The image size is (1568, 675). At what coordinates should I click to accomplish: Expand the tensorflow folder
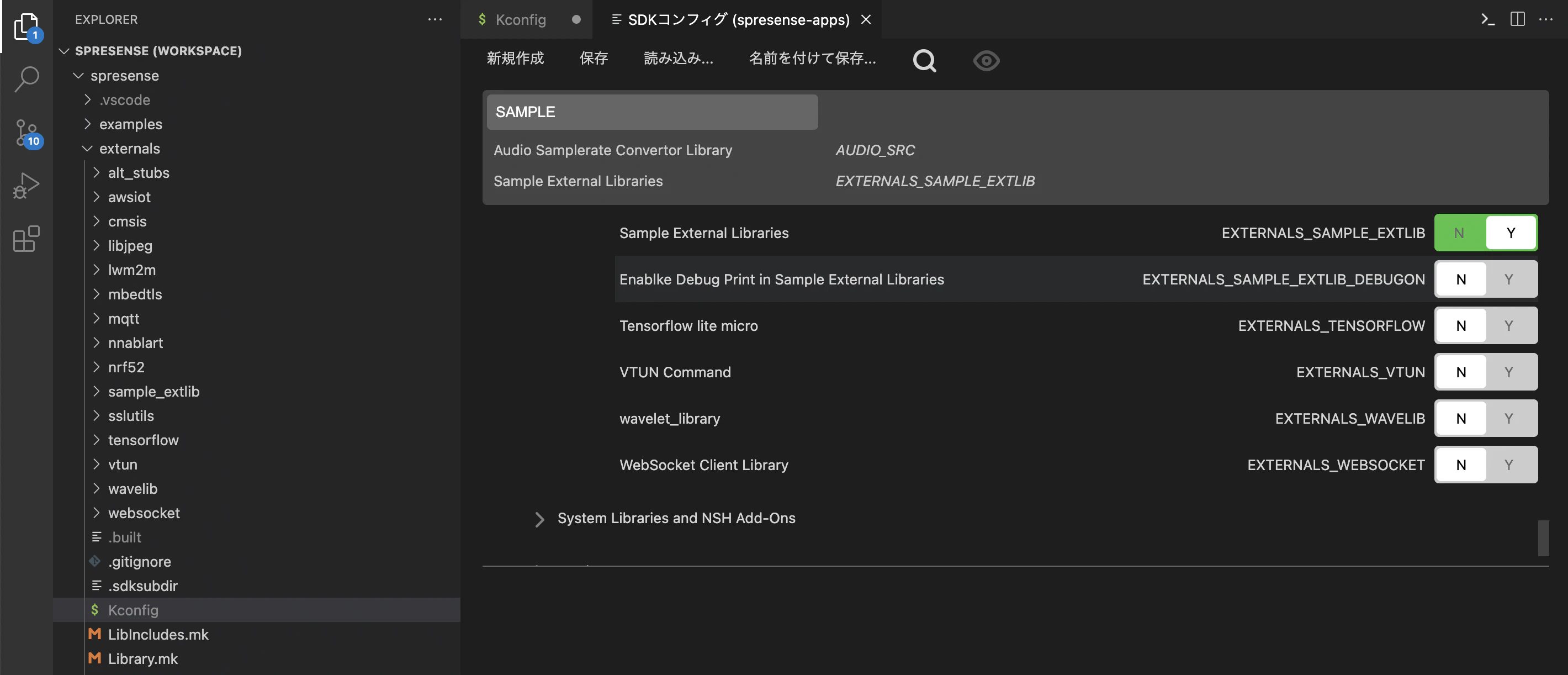click(96, 440)
